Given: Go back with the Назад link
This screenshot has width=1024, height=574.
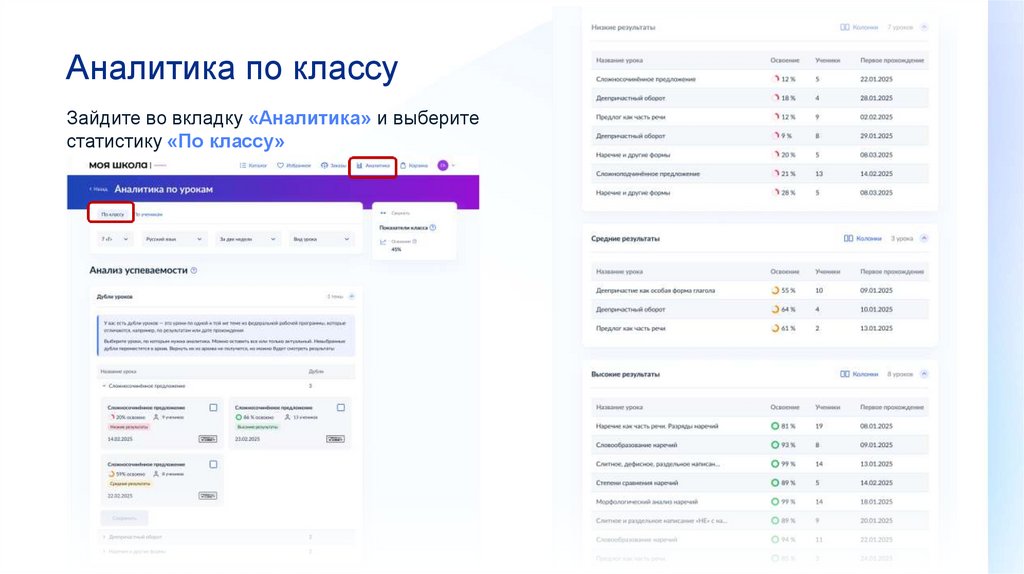Looking at the screenshot, I should [98, 189].
